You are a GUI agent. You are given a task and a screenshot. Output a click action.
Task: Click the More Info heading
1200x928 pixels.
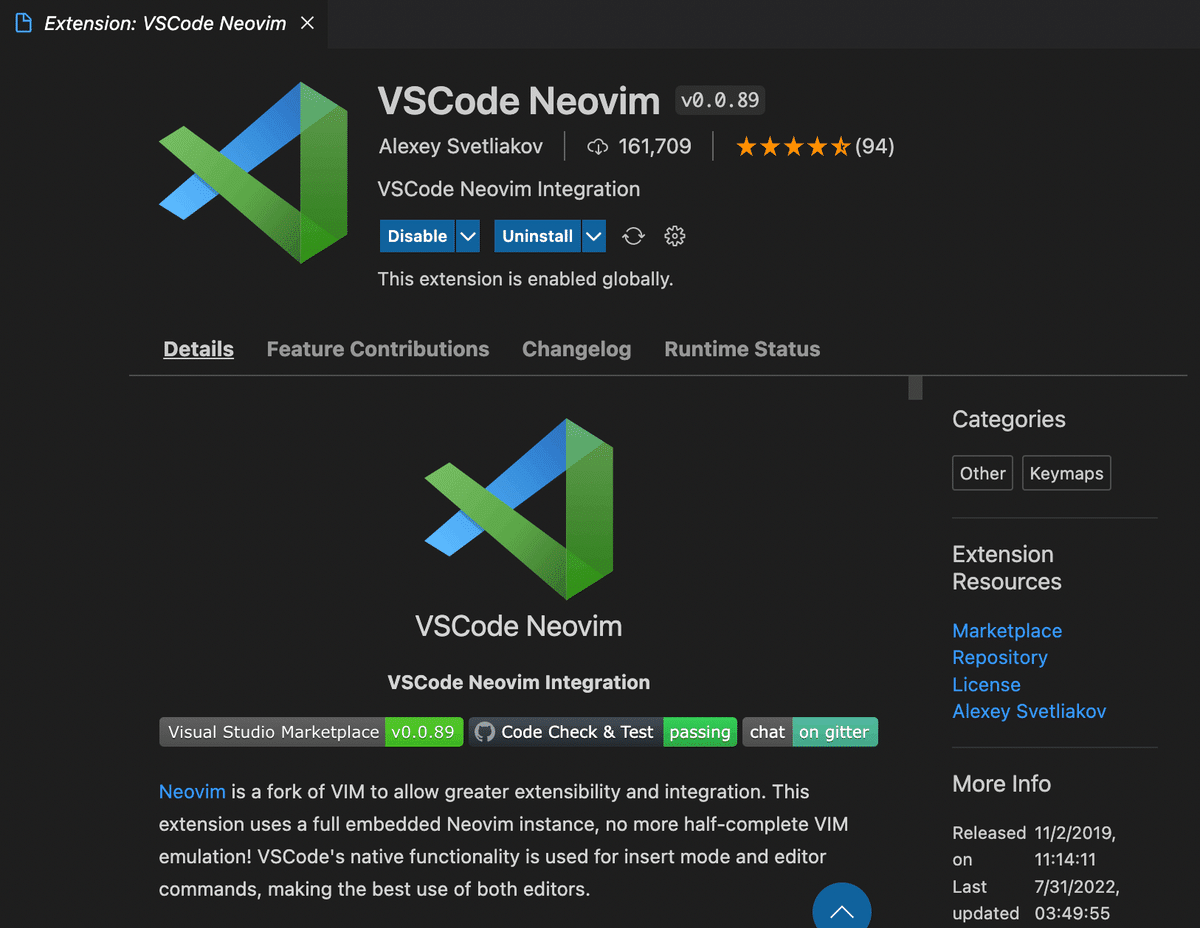coord(1001,784)
